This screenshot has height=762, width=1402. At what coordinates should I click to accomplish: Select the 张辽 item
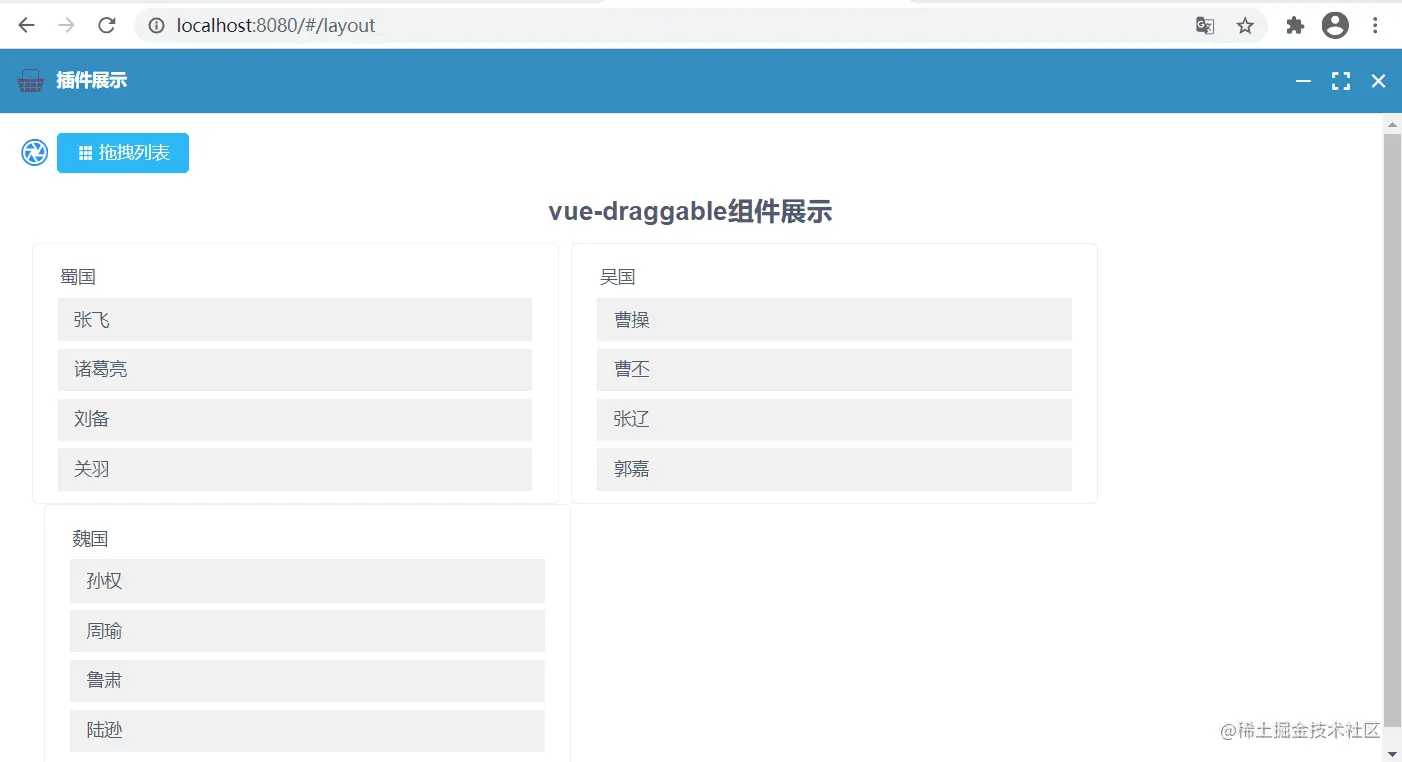pos(834,420)
